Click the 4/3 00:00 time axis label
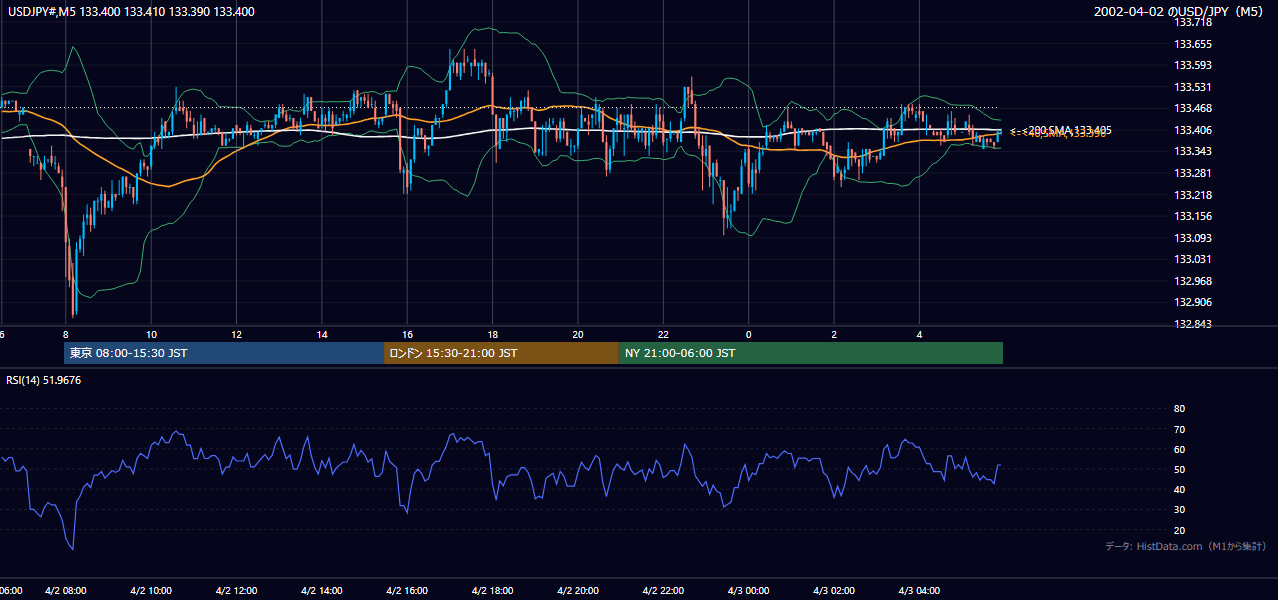 pos(748,590)
